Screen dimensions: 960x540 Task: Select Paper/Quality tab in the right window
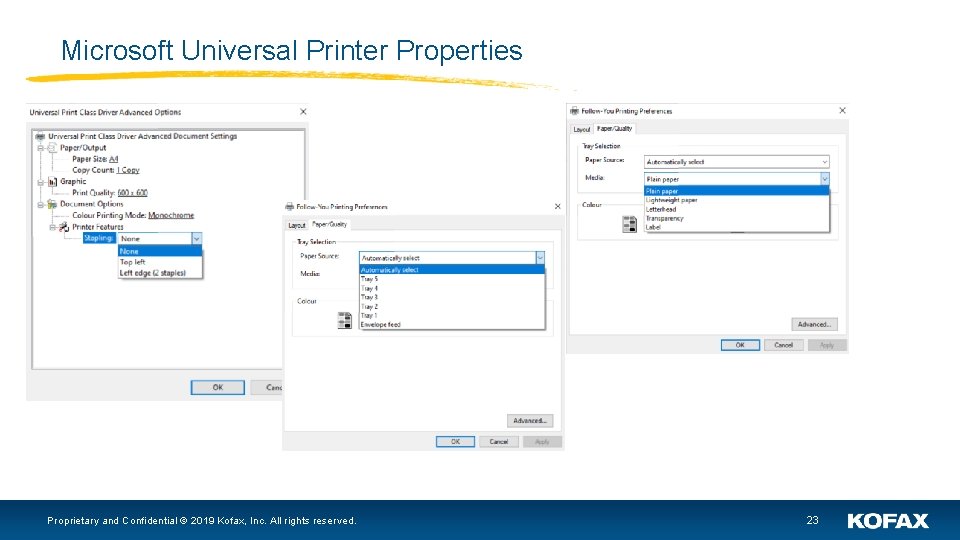[x=614, y=129]
